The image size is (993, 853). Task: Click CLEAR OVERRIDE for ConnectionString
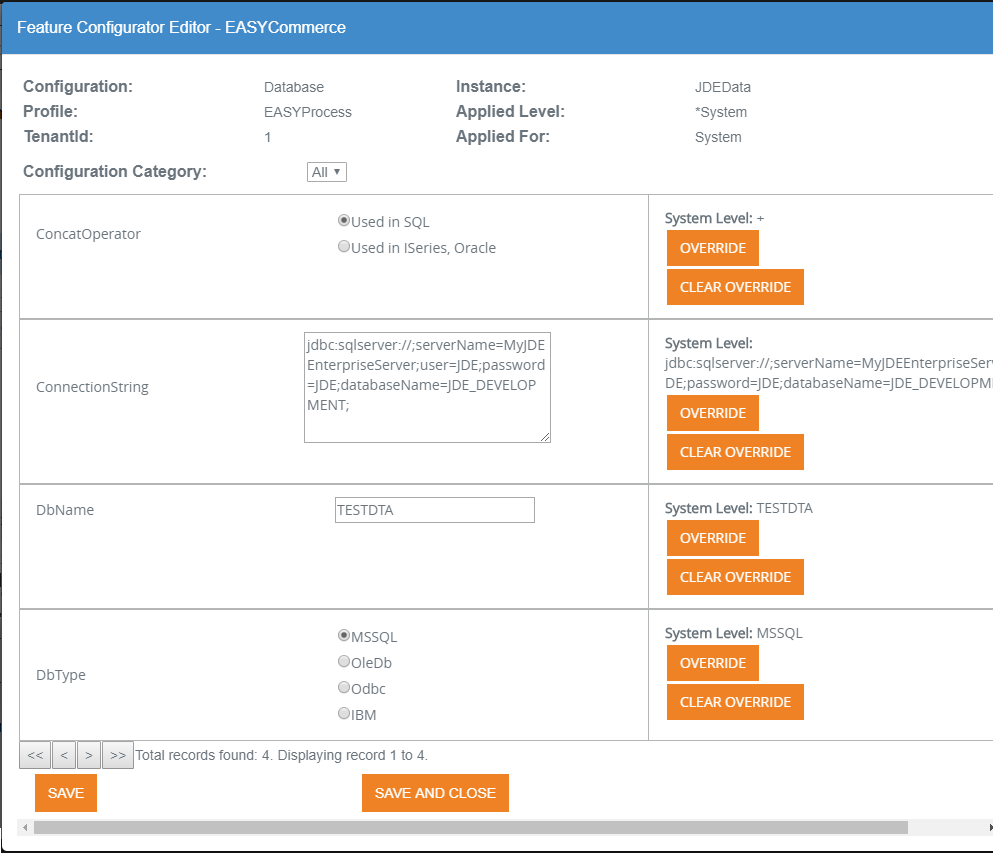(x=735, y=452)
